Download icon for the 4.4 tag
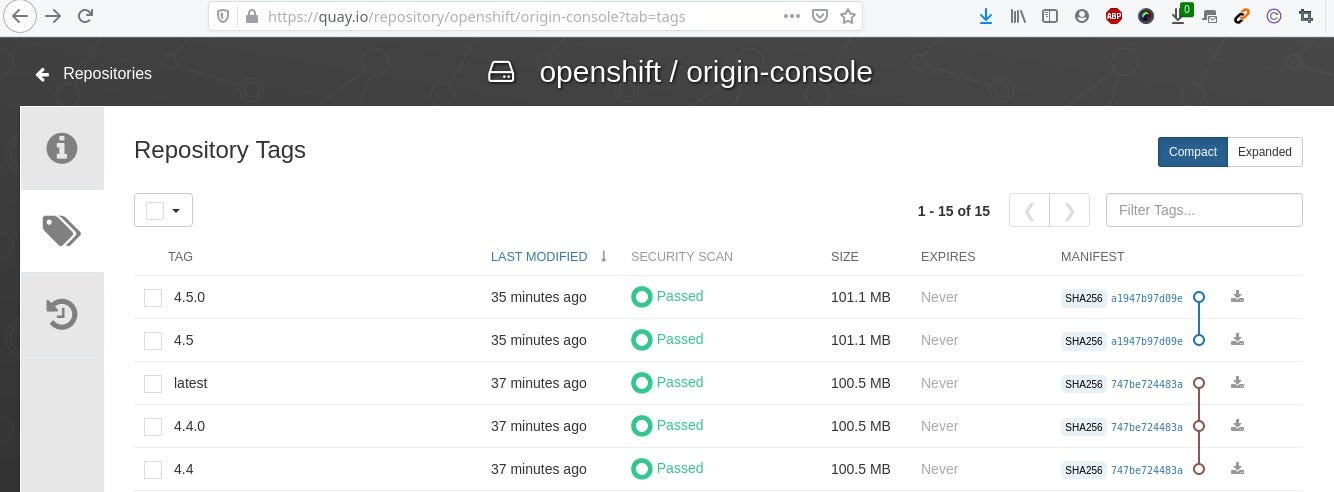 point(1237,469)
